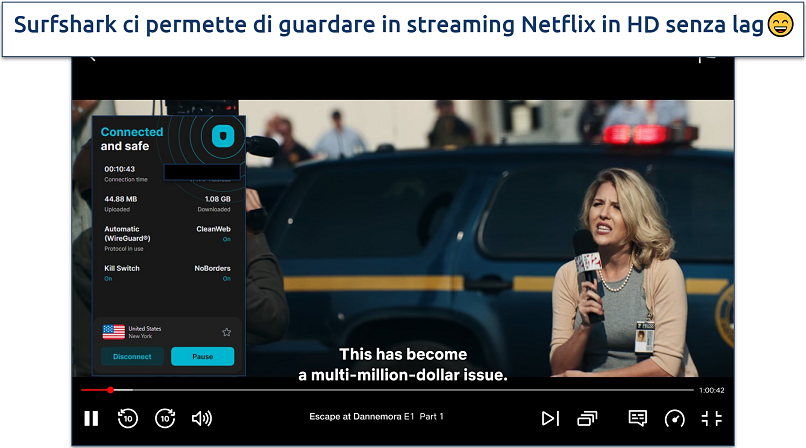The image size is (806, 448).
Task: Change the playback speed
Action: point(674,418)
